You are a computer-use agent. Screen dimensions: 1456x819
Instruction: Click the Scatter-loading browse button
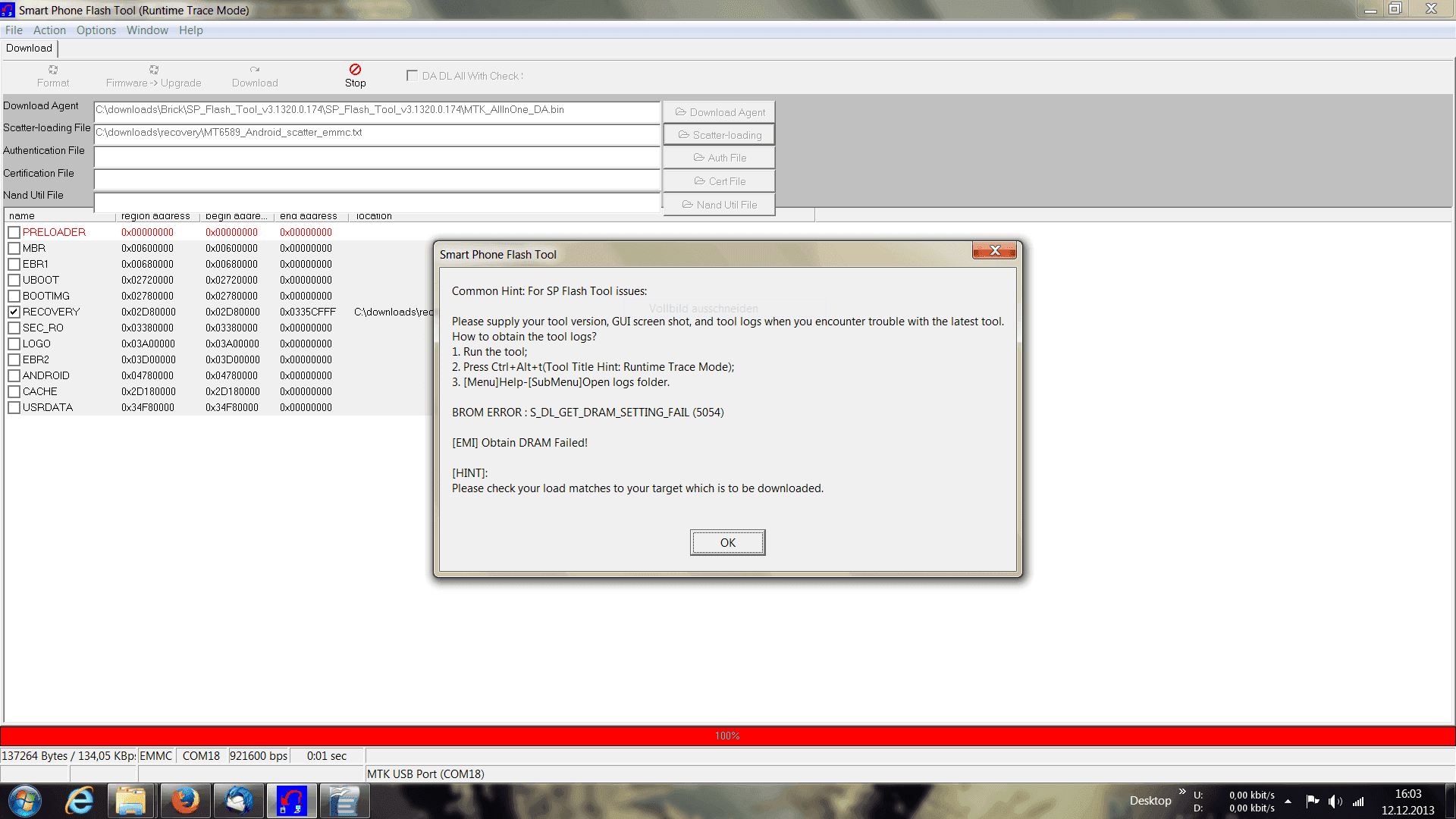coord(720,135)
